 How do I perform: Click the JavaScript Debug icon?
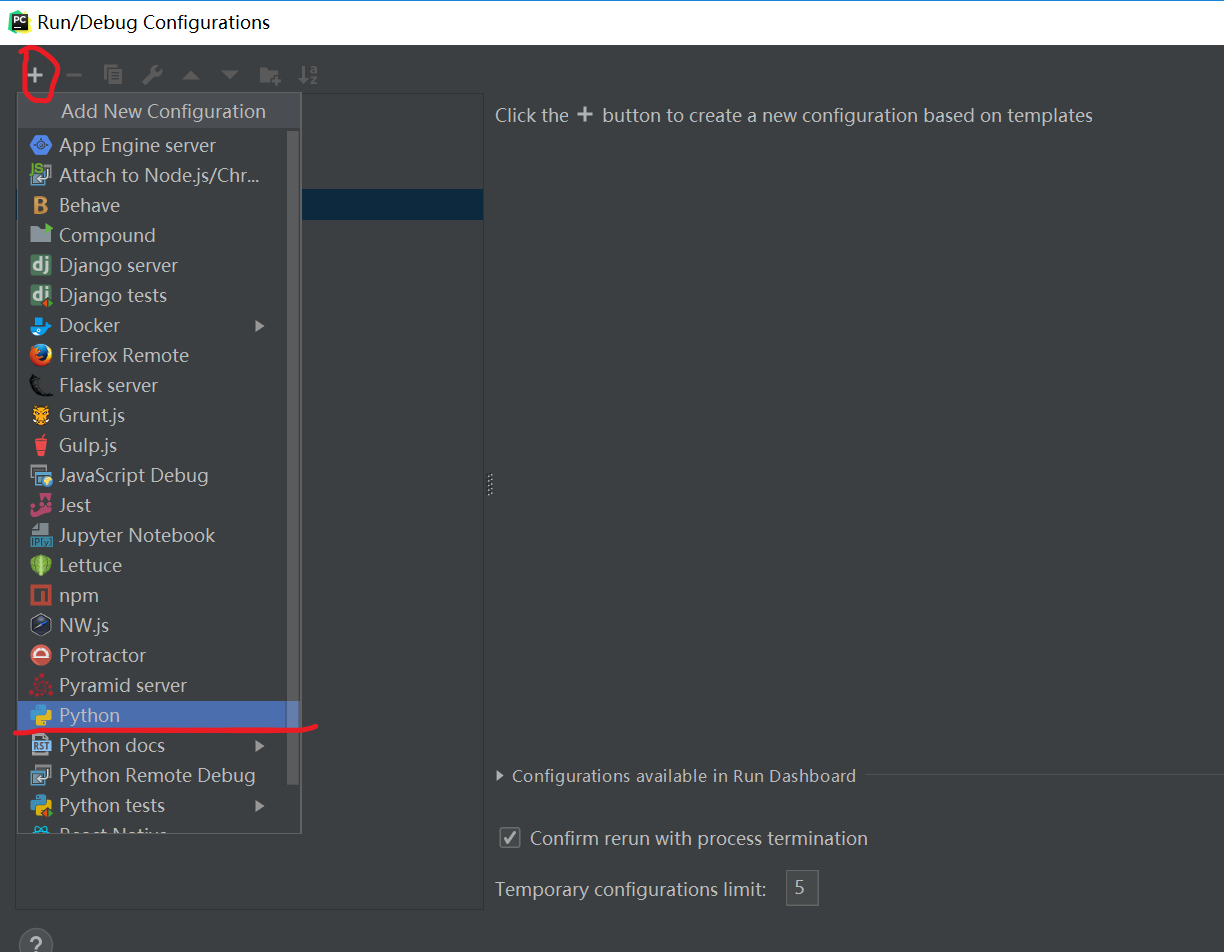point(41,475)
